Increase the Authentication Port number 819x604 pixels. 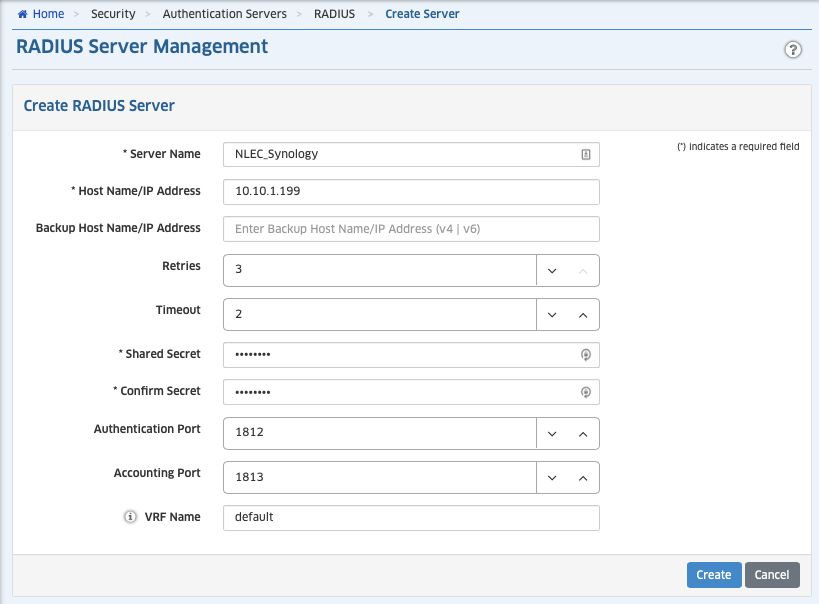point(583,434)
